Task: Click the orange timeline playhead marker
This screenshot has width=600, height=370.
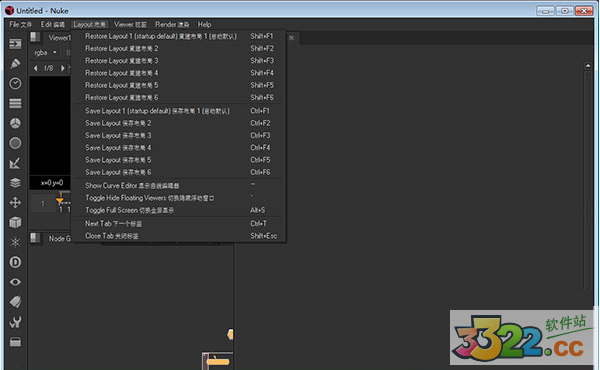Action: pyautogui.click(x=59, y=200)
